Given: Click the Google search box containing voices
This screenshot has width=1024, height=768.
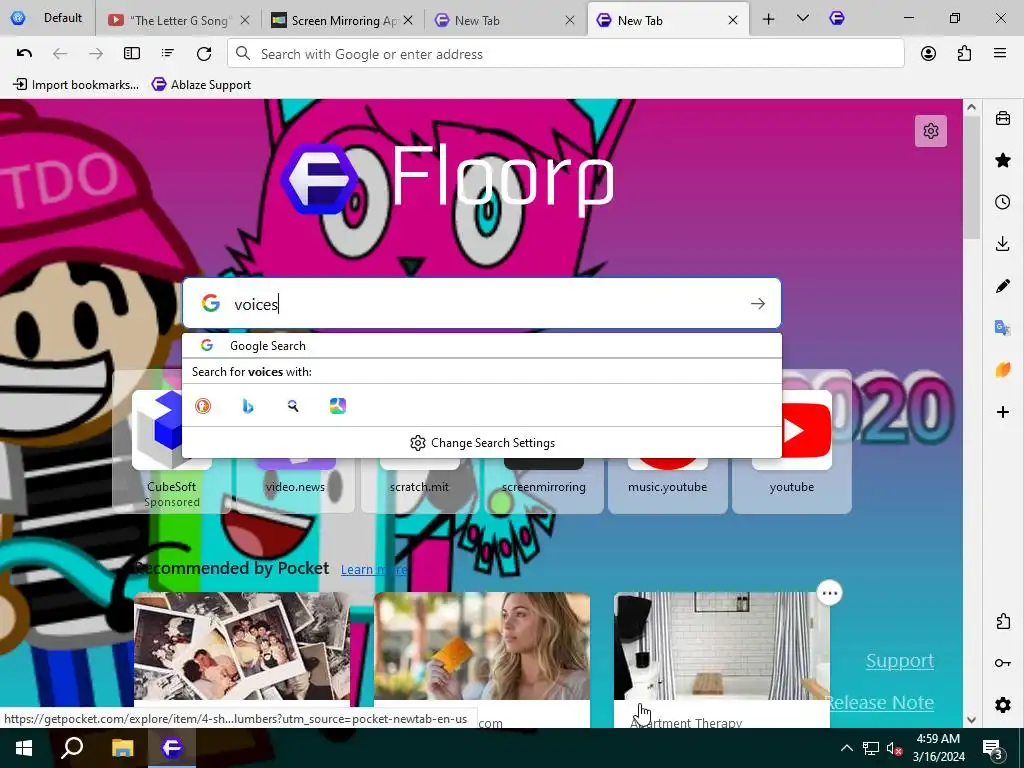Looking at the screenshot, I should pyautogui.click(x=481, y=304).
